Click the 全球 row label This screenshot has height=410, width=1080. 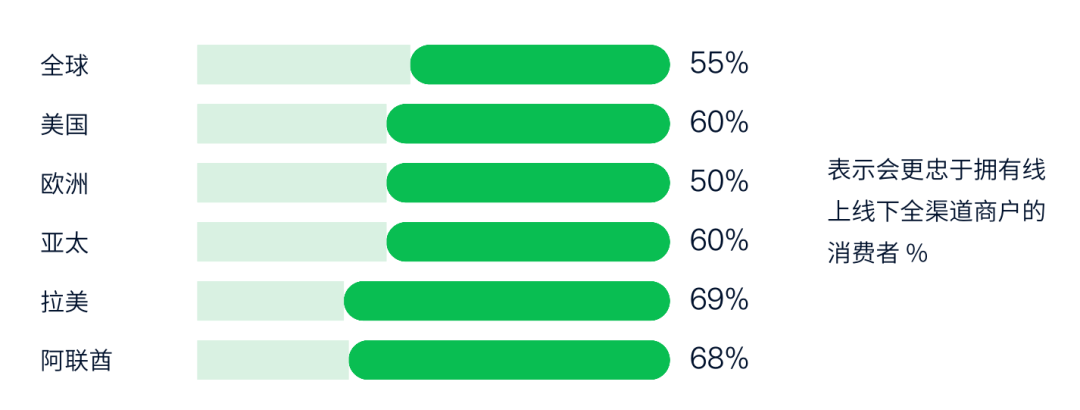(65, 66)
